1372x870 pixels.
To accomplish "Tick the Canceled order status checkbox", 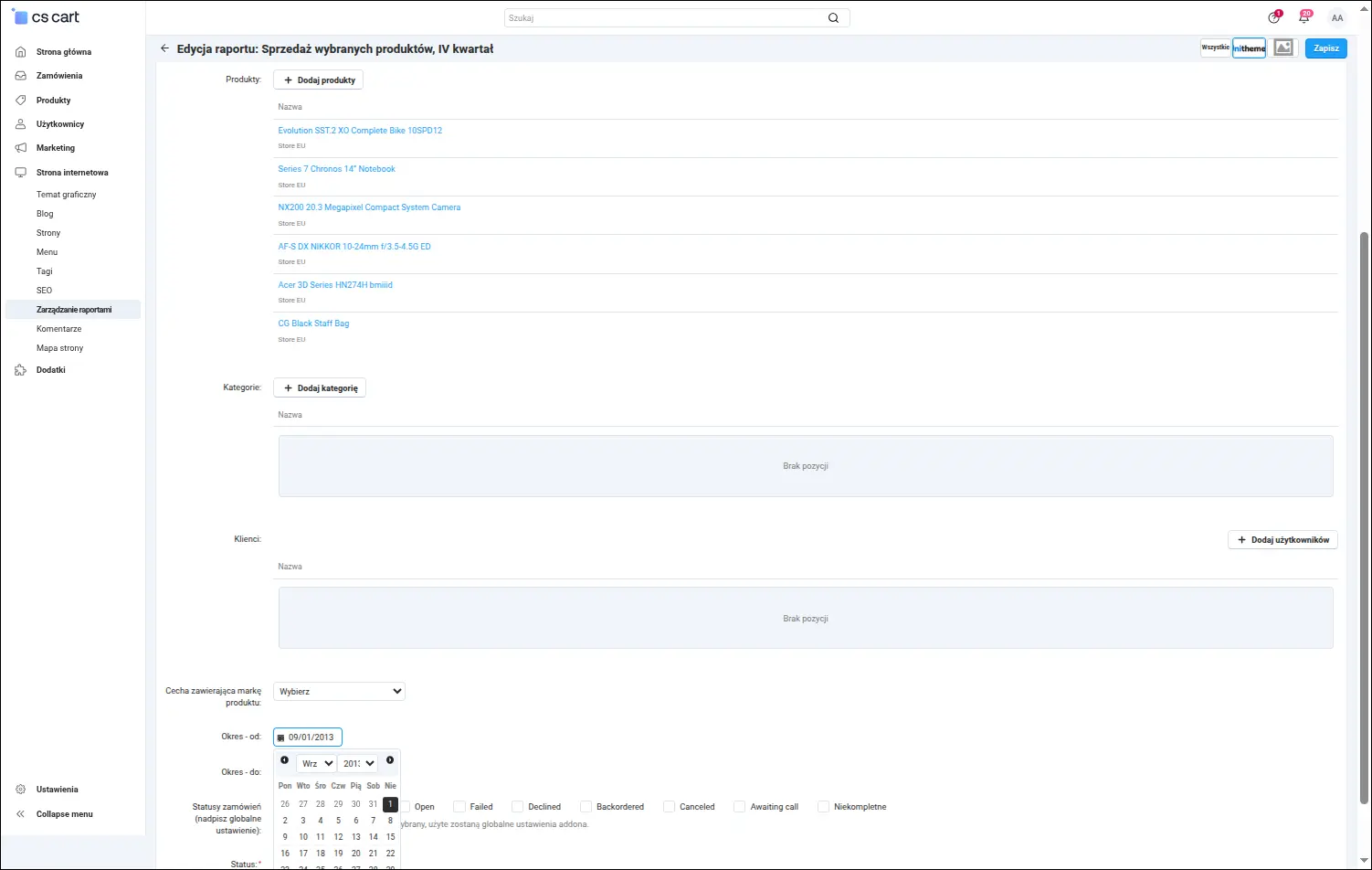I will tap(670, 807).
